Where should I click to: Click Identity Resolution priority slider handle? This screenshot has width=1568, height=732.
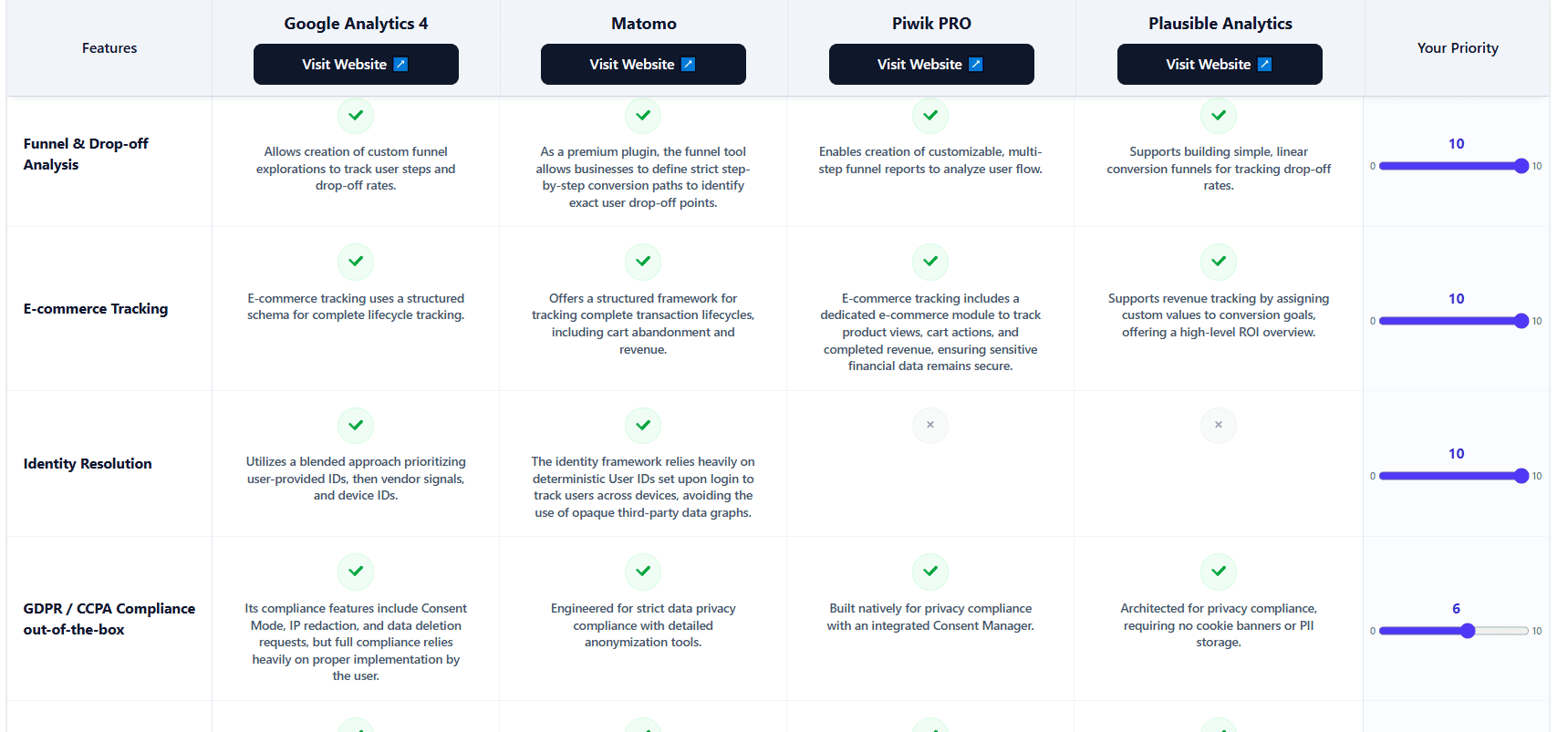[1521, 476]
